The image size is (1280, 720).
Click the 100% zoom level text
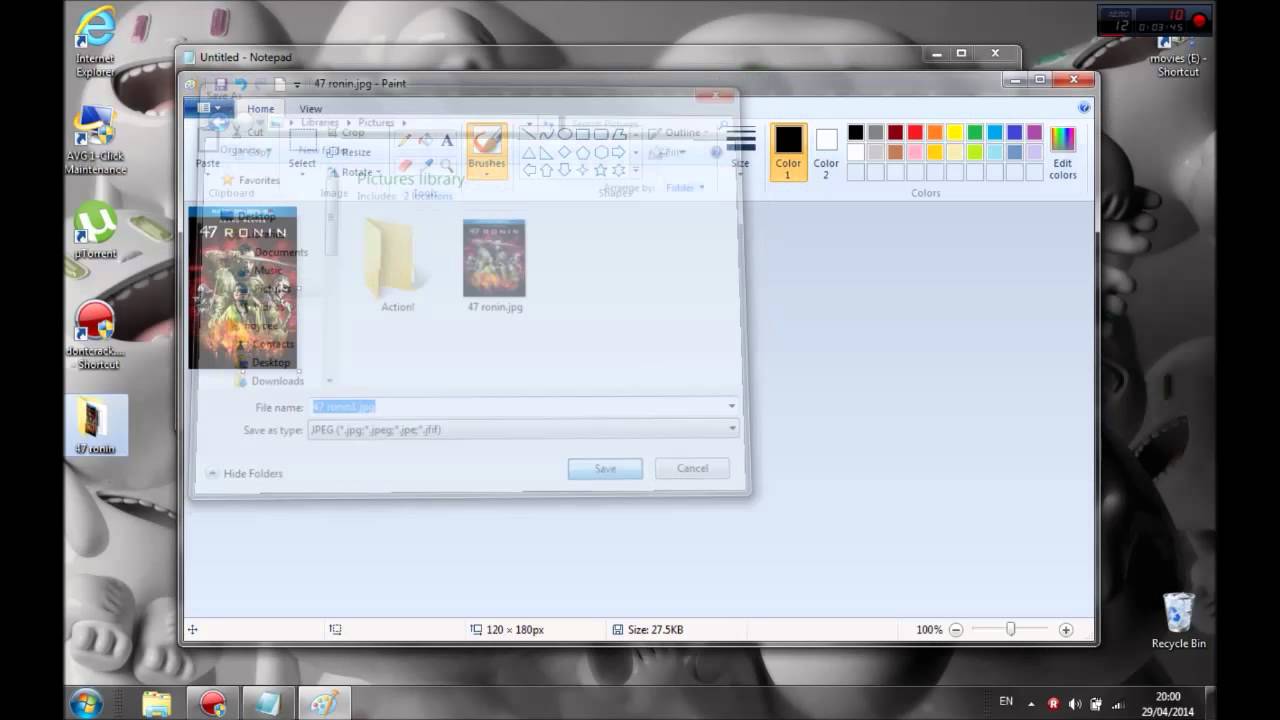929,630
